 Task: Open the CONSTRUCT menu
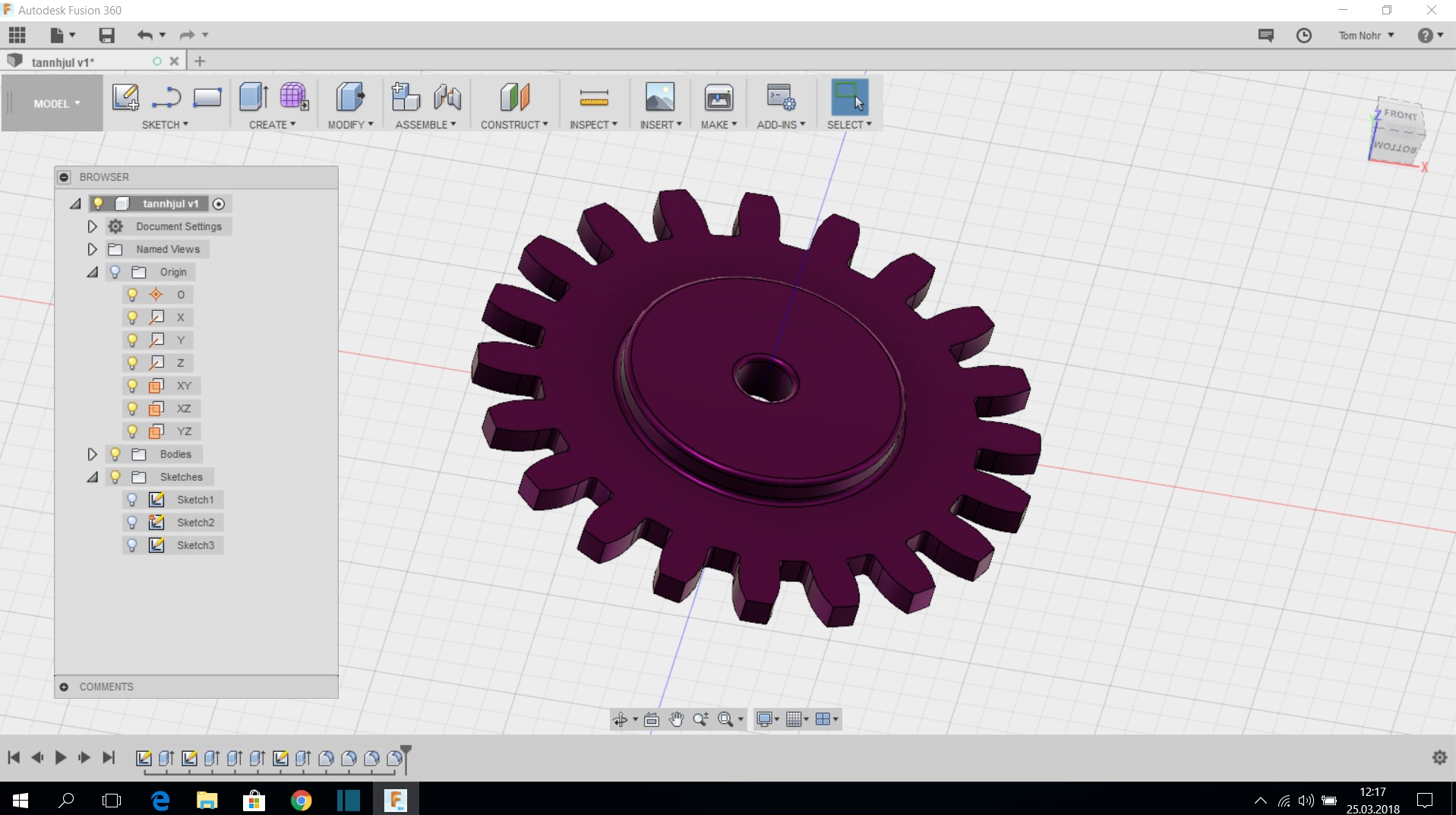pos(513,125)
